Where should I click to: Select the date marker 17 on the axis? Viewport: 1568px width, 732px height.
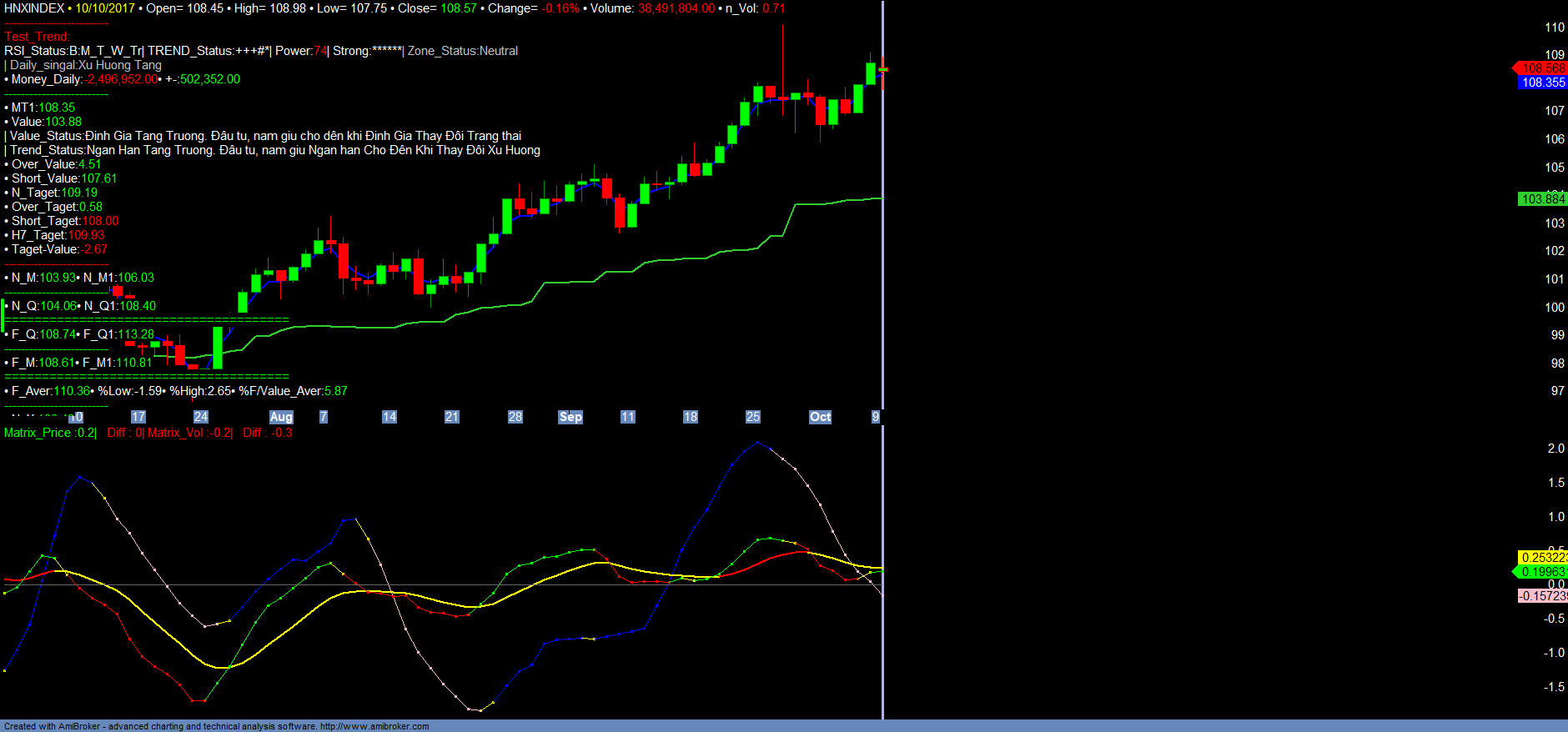pos(138,417)
